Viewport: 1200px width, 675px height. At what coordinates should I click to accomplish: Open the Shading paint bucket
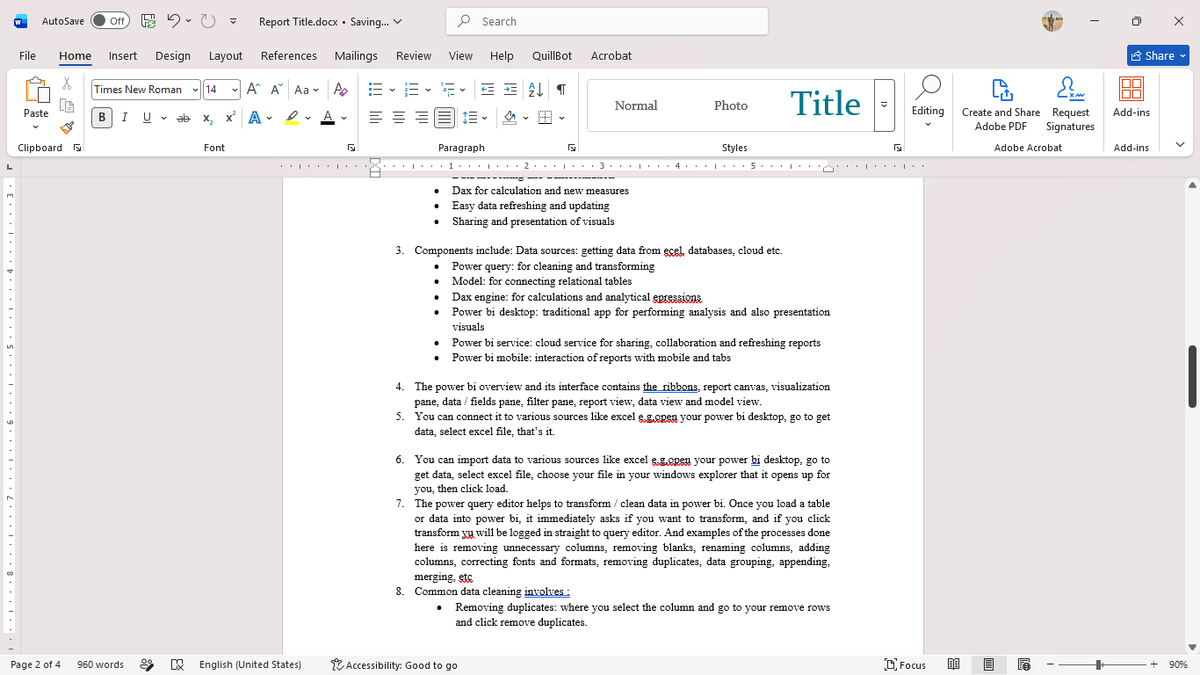(x=508, y=118)
